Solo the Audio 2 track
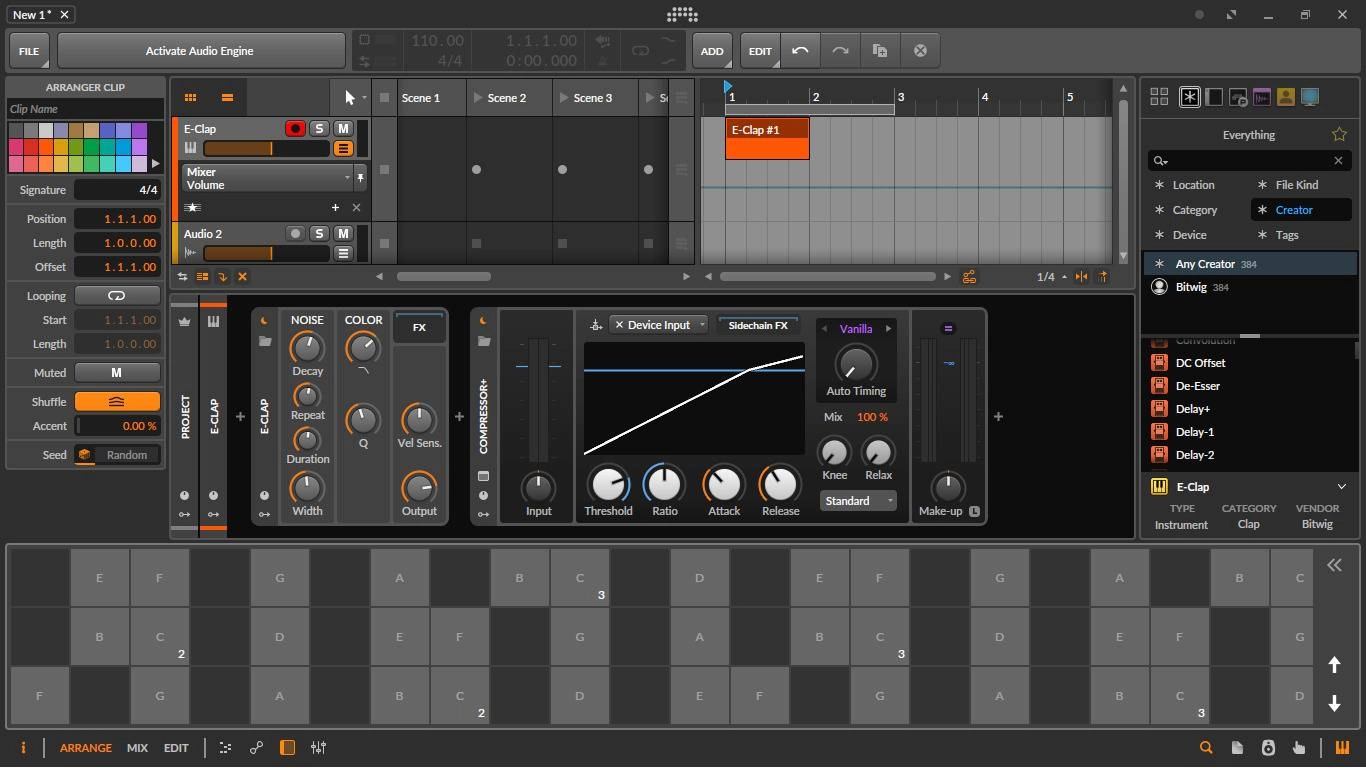 pyautogui.click(x=319, y=234)
